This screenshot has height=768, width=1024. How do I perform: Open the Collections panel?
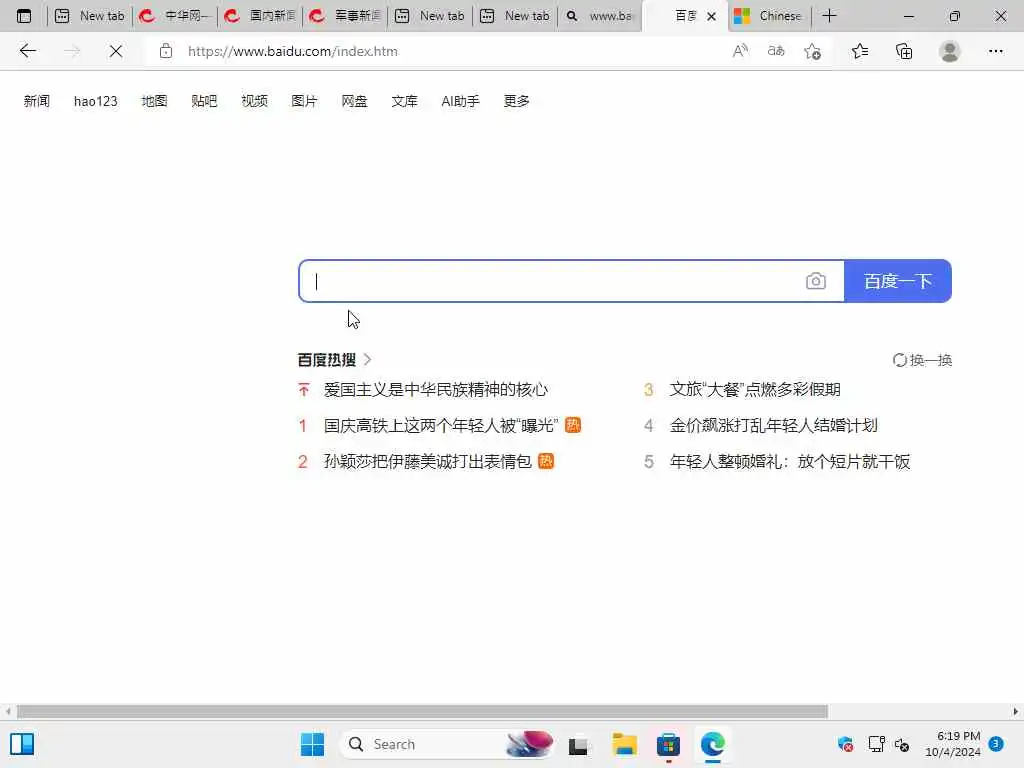904,51
